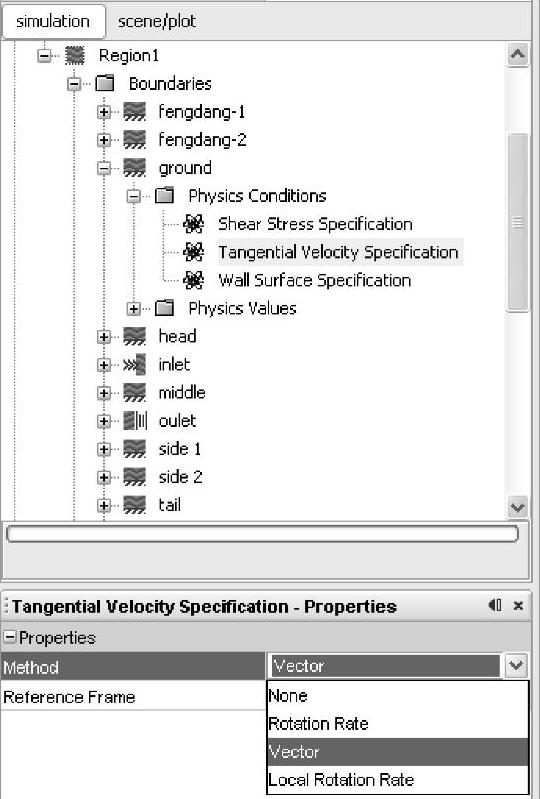The width and height of the screenshot is (540, 799).
Task: Click the properties panel pin icon
Action: [495, 605]
